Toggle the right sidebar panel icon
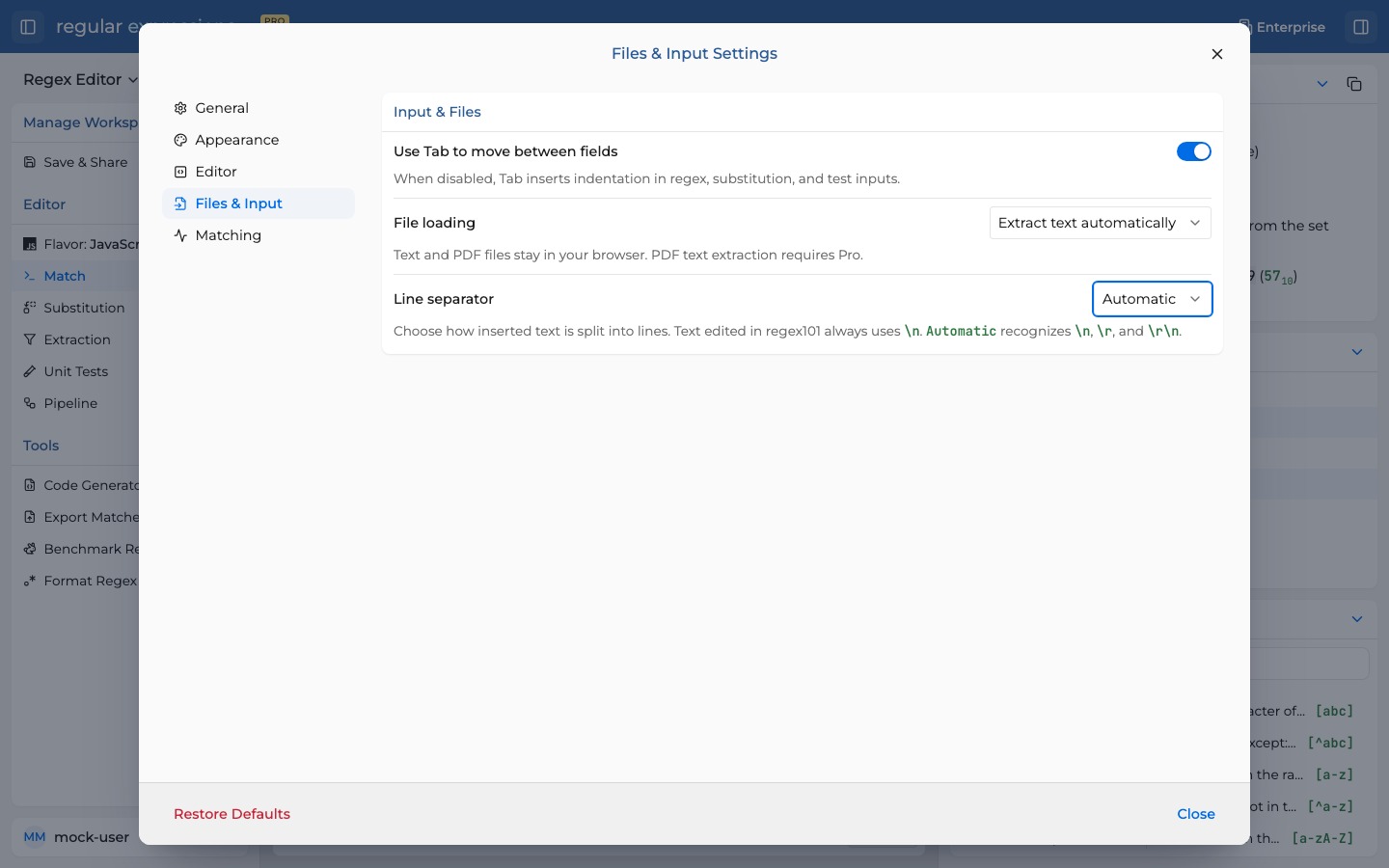 point(1361,27)
